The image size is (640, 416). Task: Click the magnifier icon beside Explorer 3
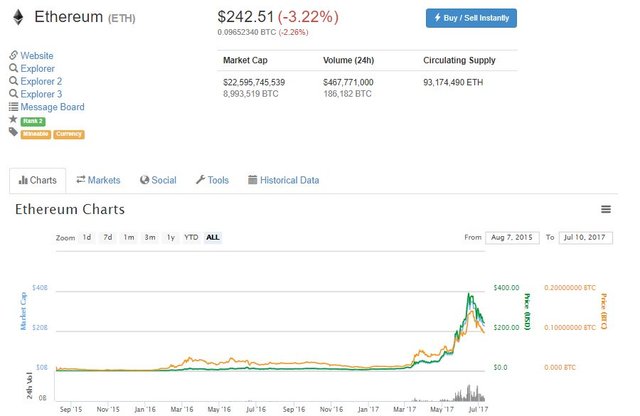pyautogui.click(x=13, y=93)
